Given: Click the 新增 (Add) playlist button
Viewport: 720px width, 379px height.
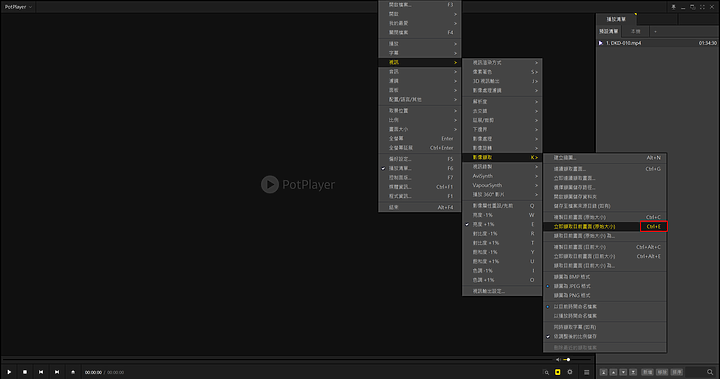Looking at the screenshot, I should tap(647, 372).
